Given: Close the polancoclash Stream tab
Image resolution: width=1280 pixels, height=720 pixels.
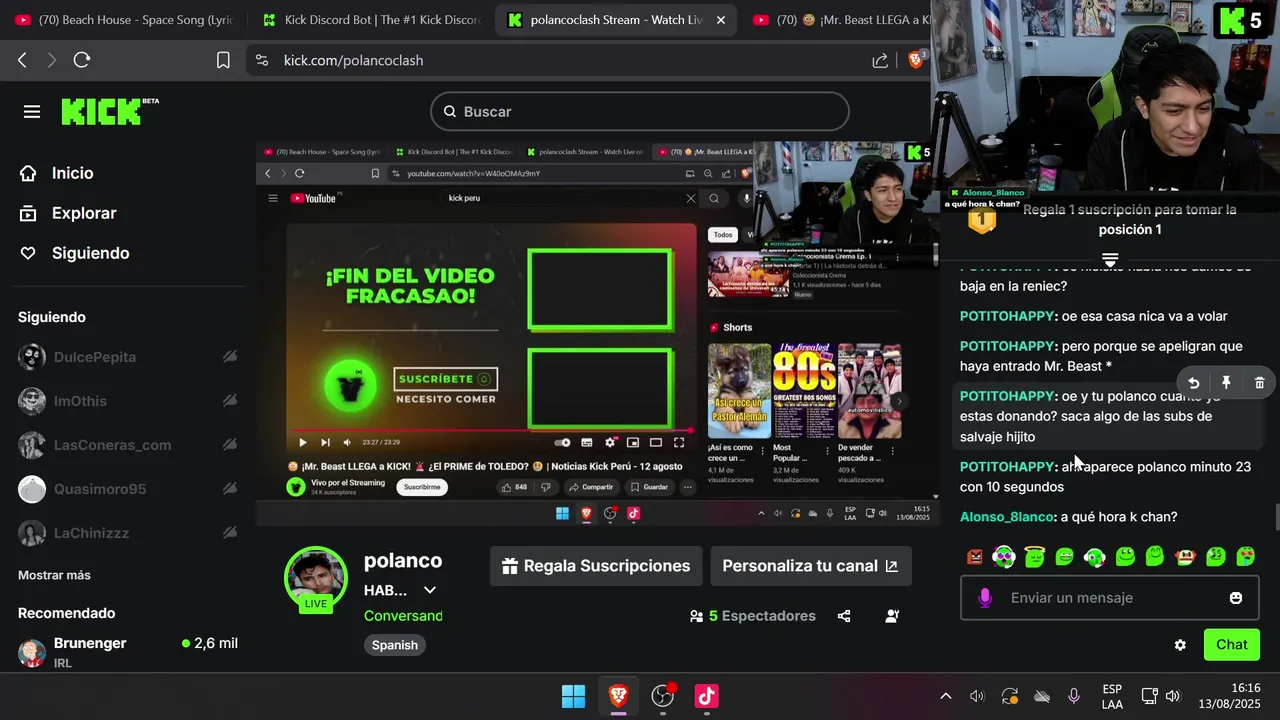Looking at the screenshot, I should 721,20.
